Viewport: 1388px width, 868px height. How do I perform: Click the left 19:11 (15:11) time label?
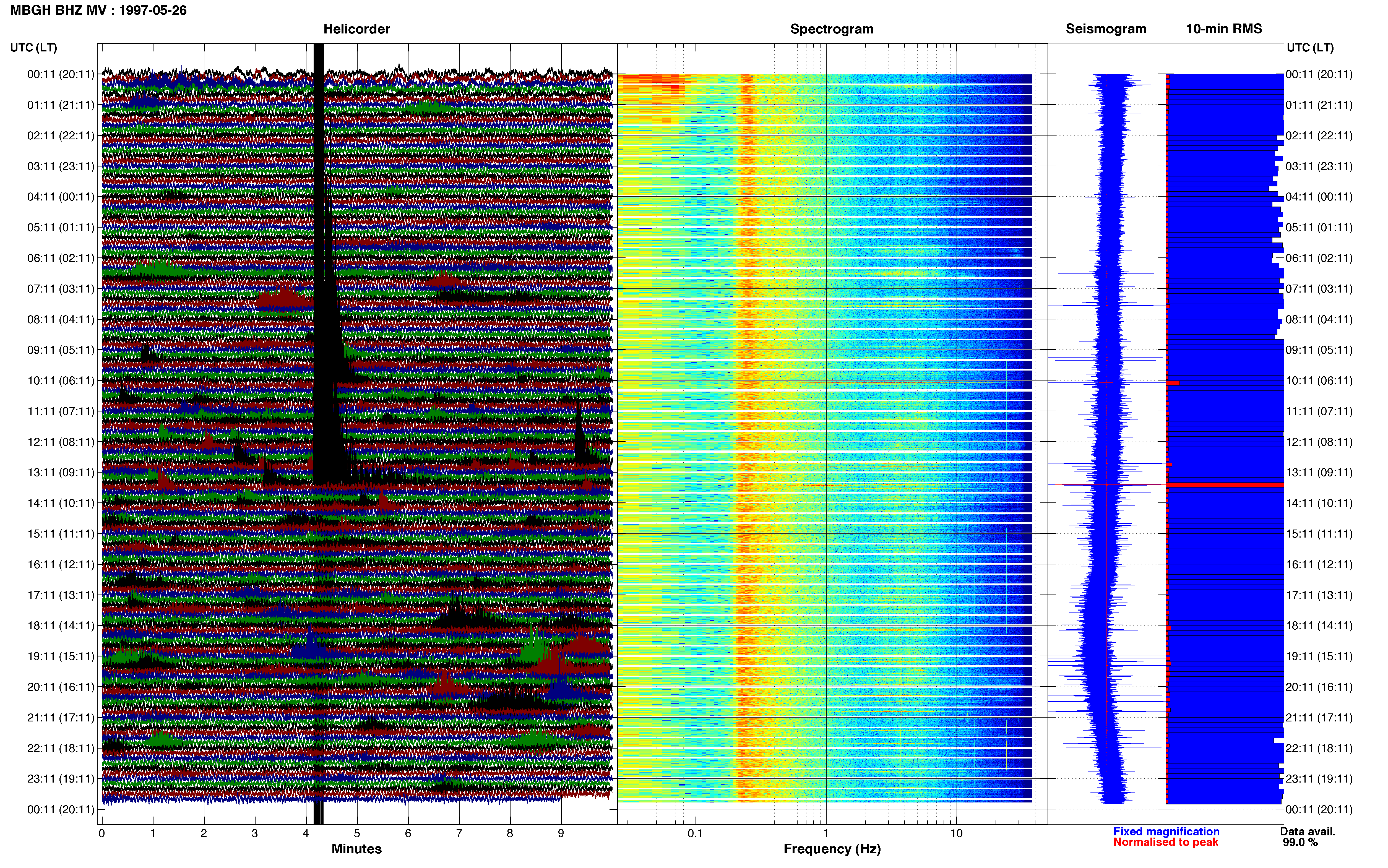[61, 657]
